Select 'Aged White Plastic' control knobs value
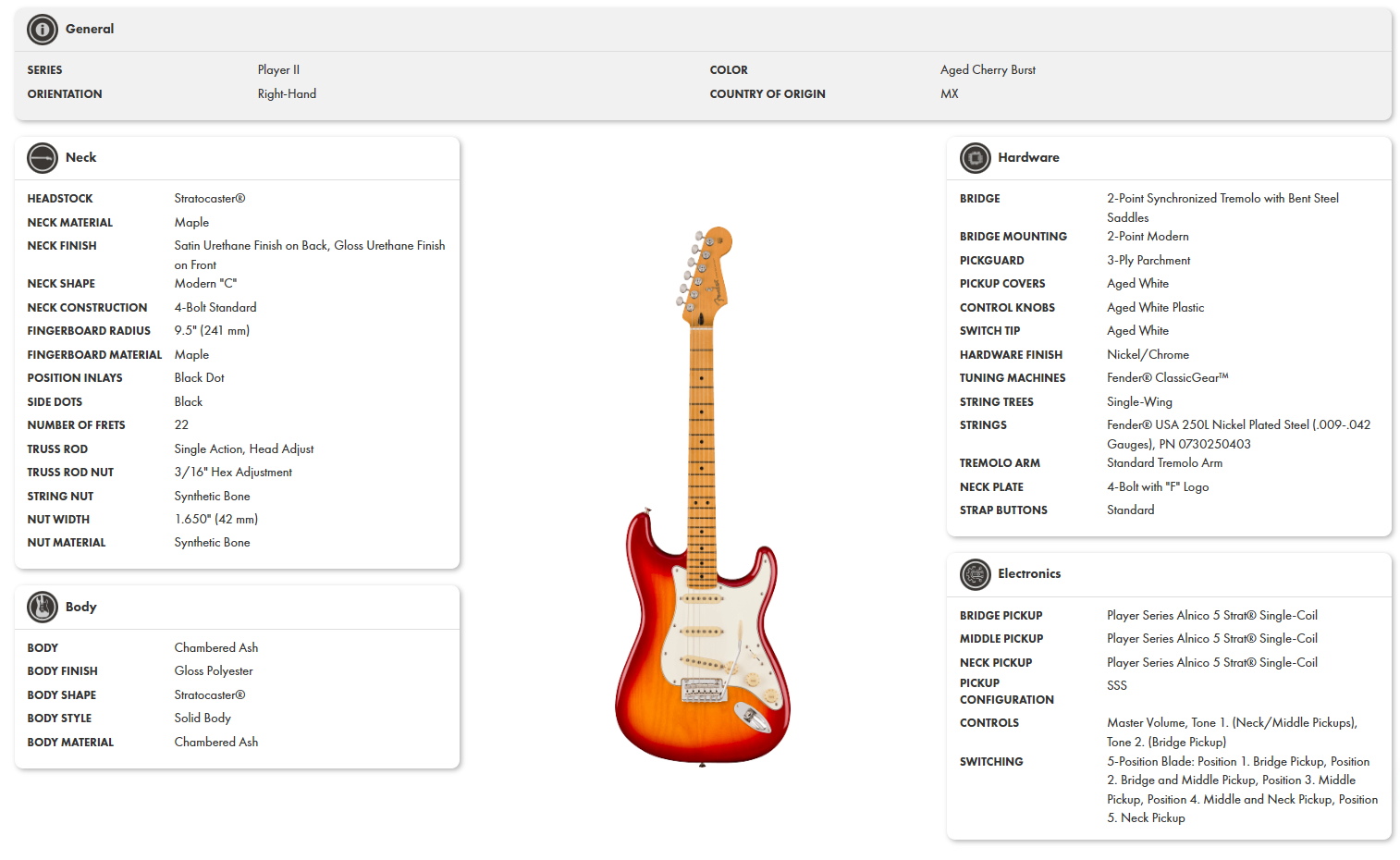 pos(1155,308)
